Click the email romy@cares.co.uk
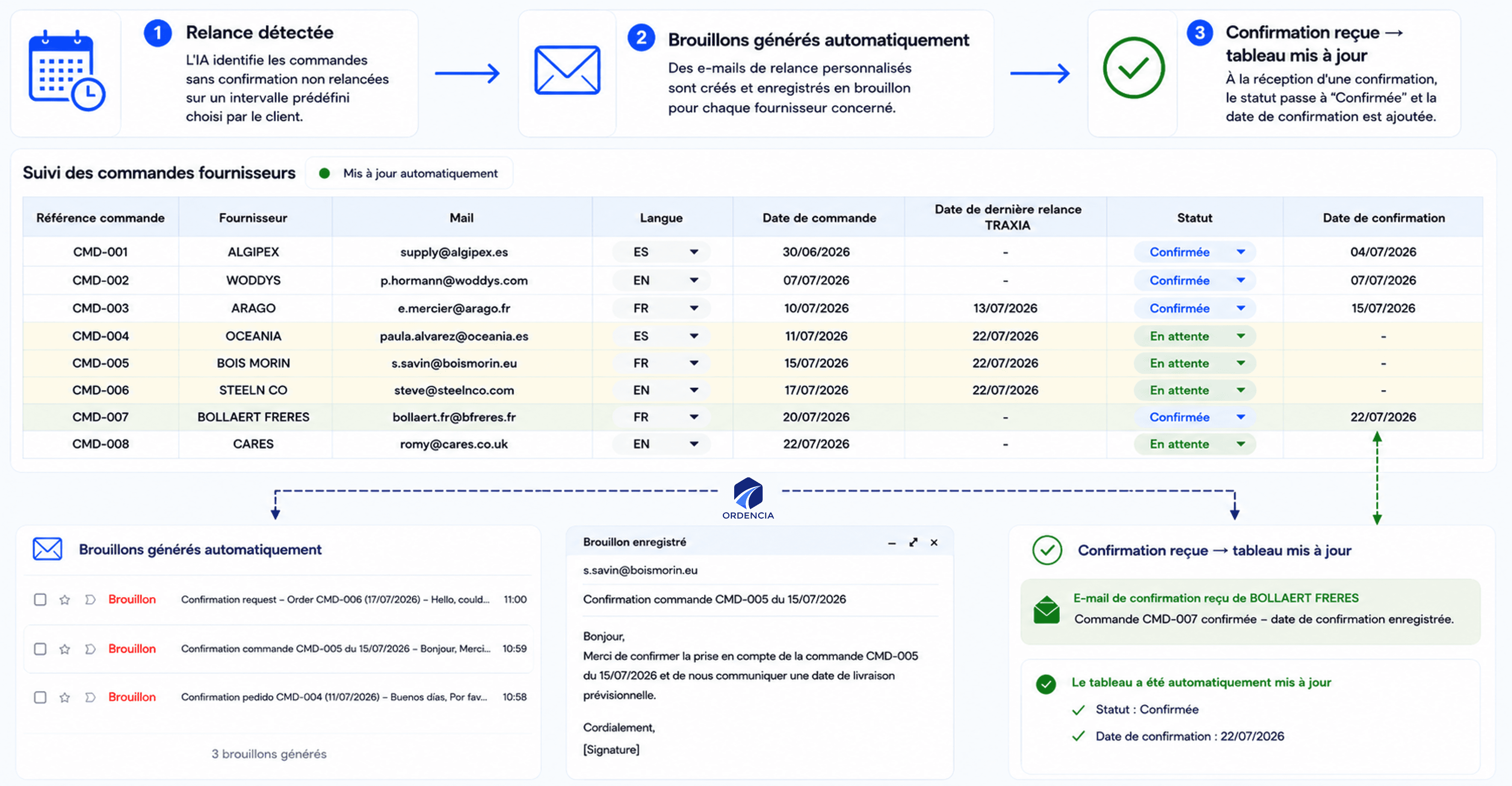Image resolution: width=1512 pixels, height=786 pixels. pyautogui.click(x=454, y=444)
